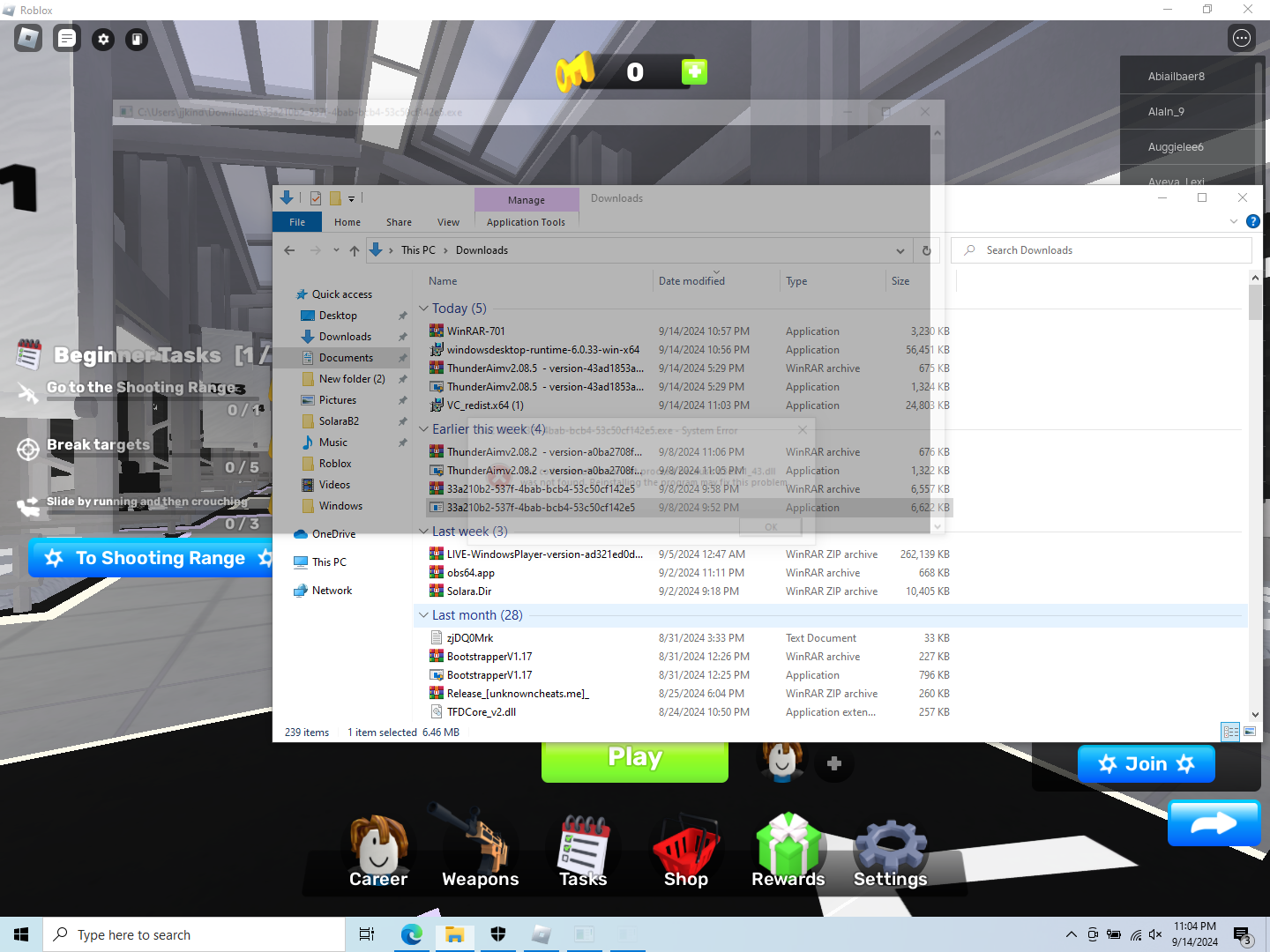1270x952 pixels.
Task: Collapse the Last month (28) group
Action: (423, 615)
